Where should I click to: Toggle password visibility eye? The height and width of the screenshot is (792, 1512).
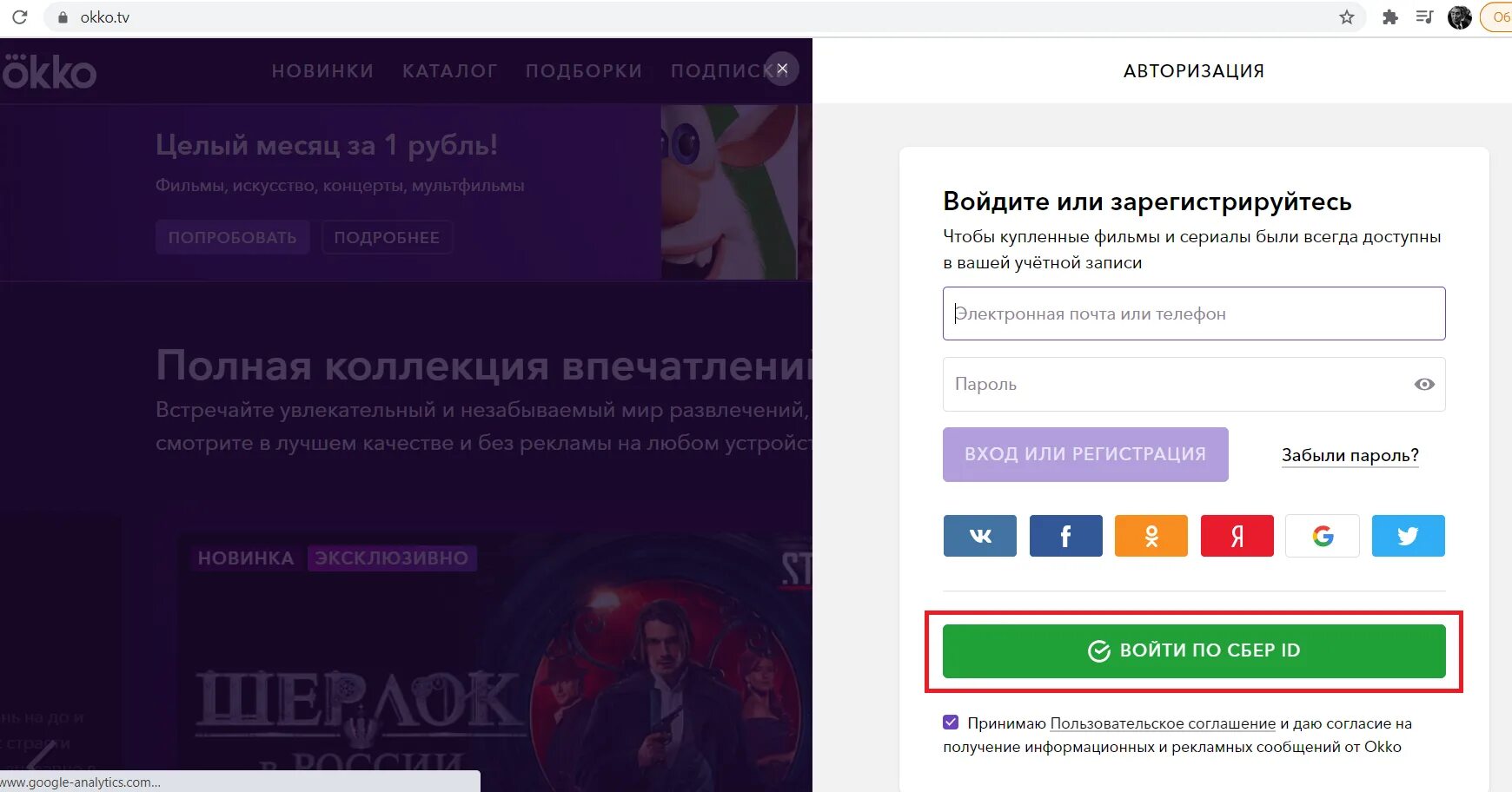point(1423,384)
